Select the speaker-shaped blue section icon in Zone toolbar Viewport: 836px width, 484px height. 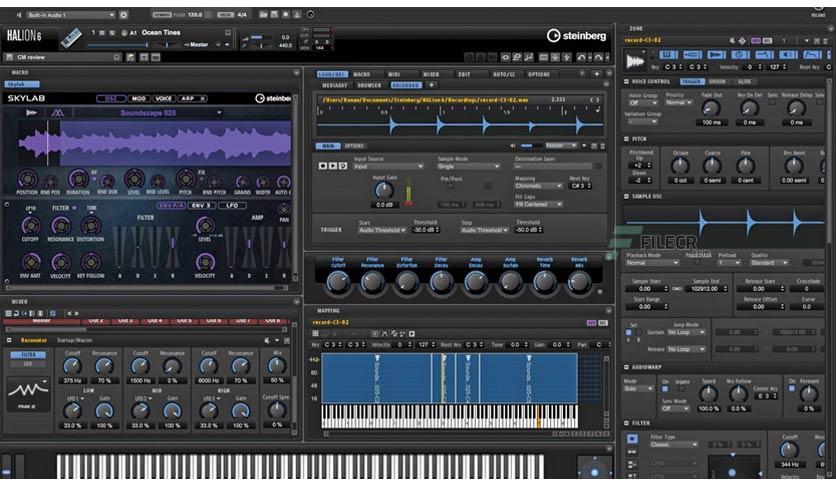[x=788, y=54]
